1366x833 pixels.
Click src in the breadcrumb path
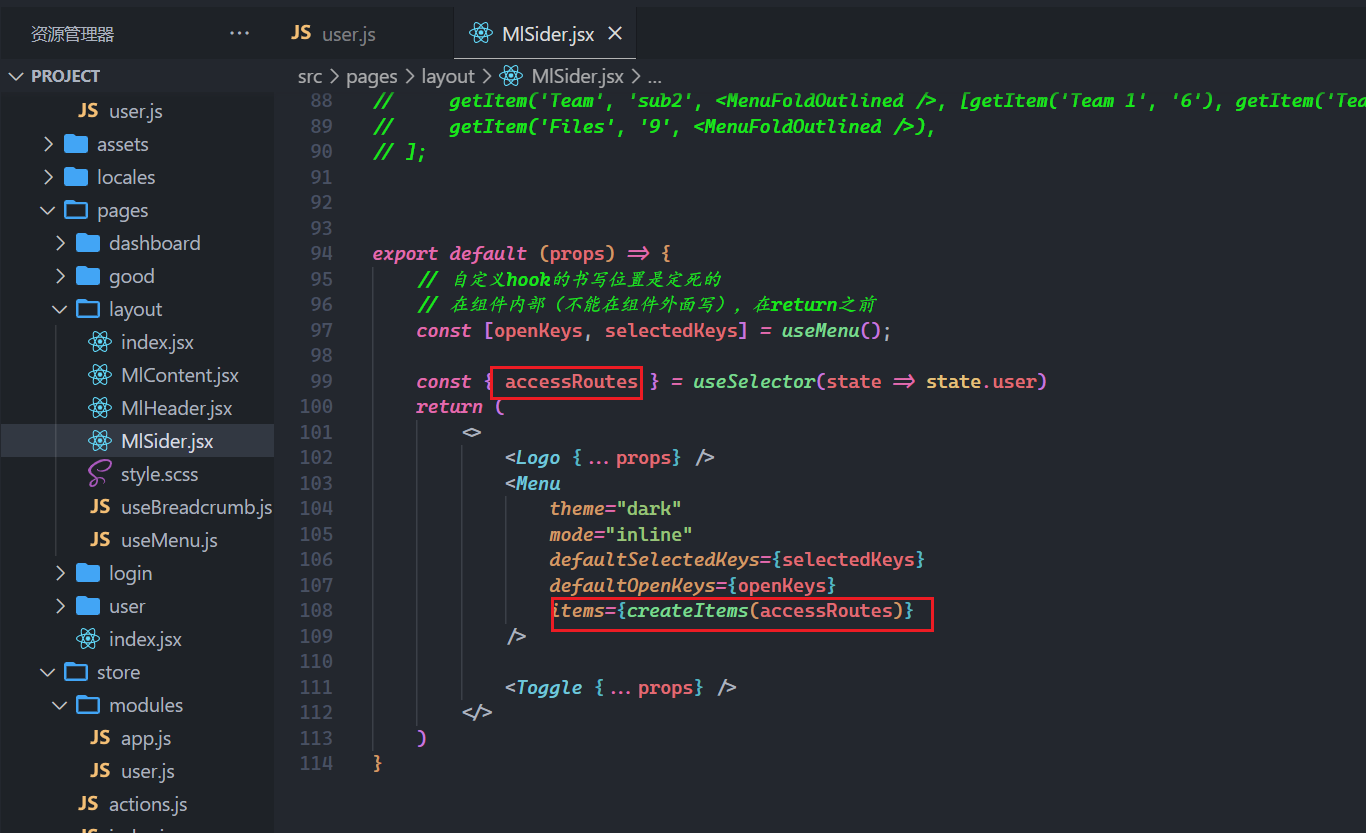pyautogui.click(x=310, y=76)
